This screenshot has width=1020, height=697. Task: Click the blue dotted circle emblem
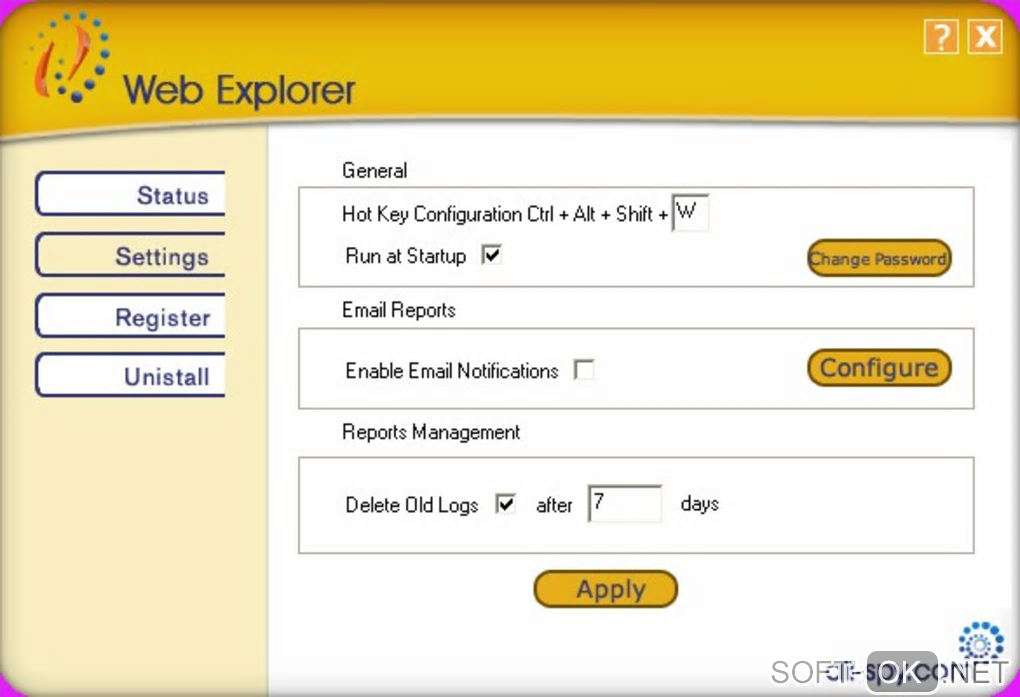(980, 641)
